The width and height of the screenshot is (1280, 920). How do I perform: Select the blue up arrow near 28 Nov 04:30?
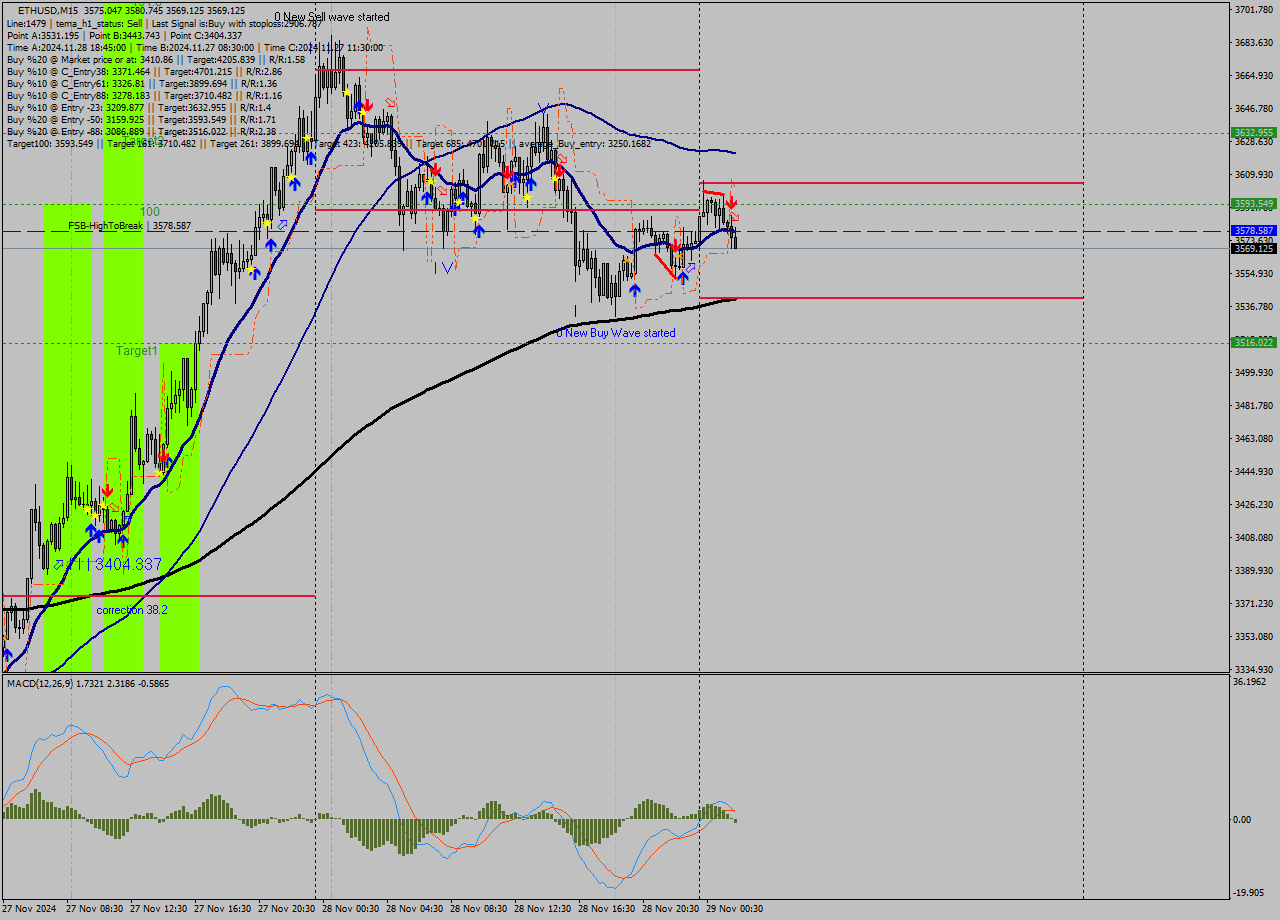pos(427,197)
